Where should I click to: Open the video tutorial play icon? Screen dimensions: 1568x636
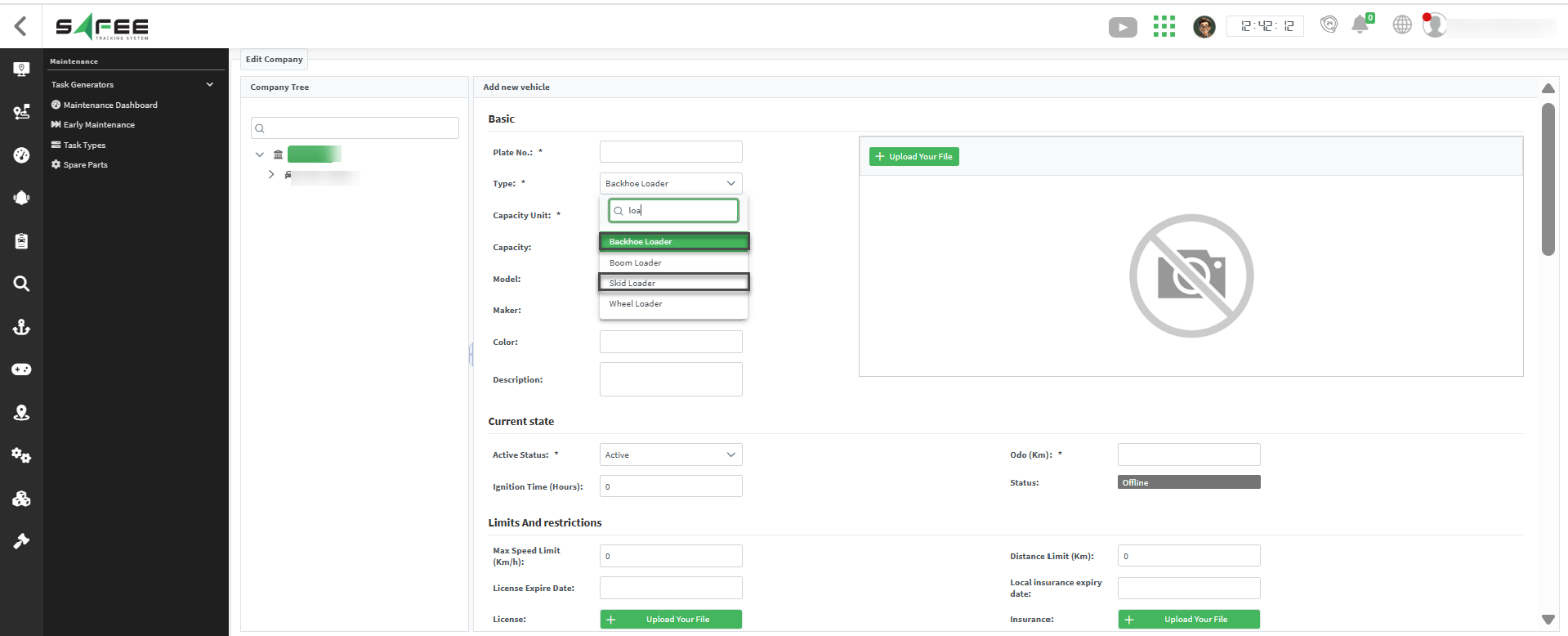coord(1122,27)
